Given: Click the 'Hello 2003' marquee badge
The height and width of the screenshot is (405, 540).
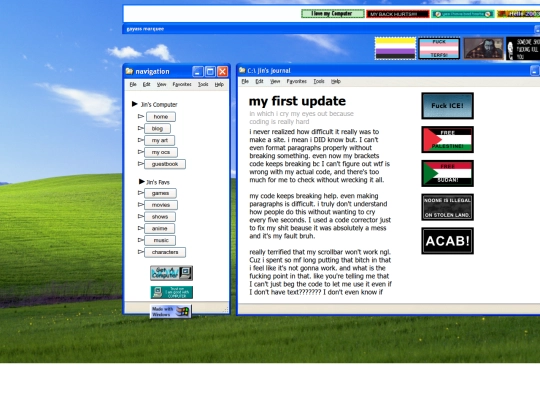Looking at the screenshot, I should (x=518, y=14).
